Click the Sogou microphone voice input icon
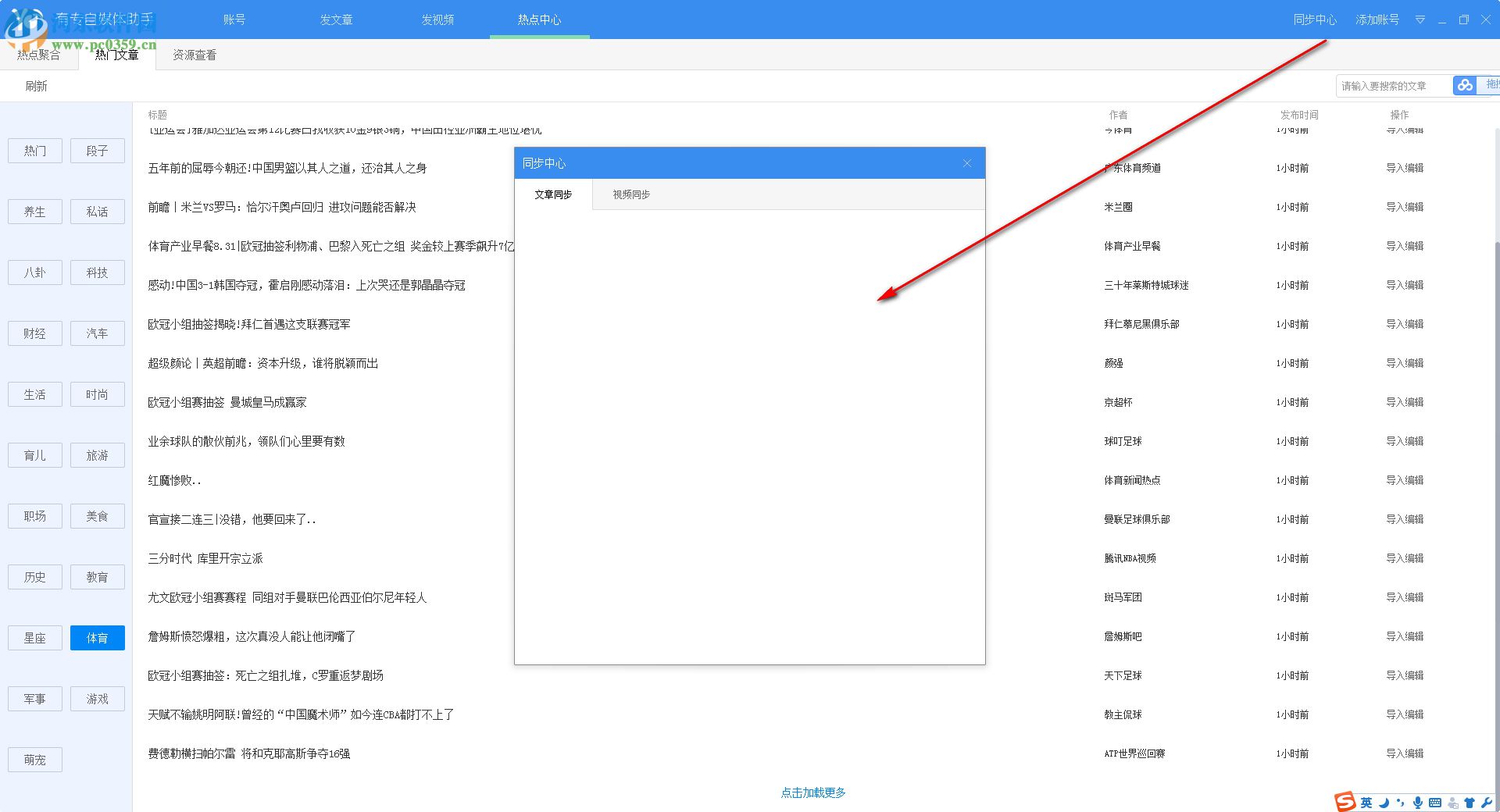The width and height of the screenshot is (1500, 812). click(1417, 803)
